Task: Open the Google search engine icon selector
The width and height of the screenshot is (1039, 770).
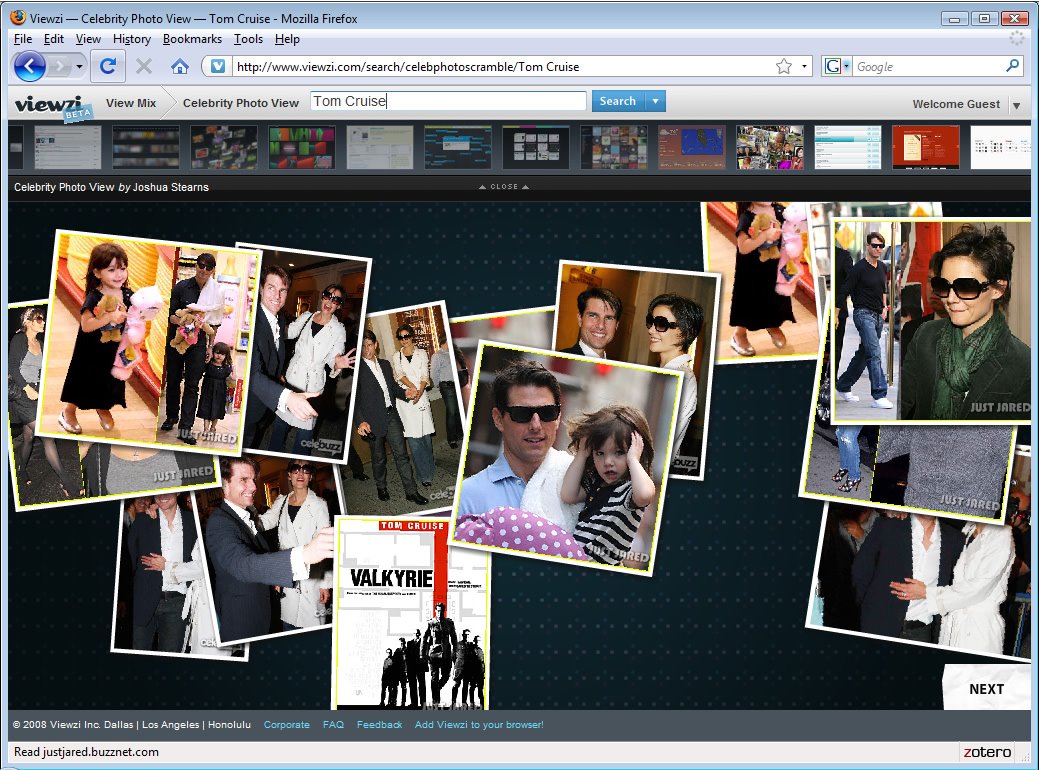Action: (x=836, y=66)
